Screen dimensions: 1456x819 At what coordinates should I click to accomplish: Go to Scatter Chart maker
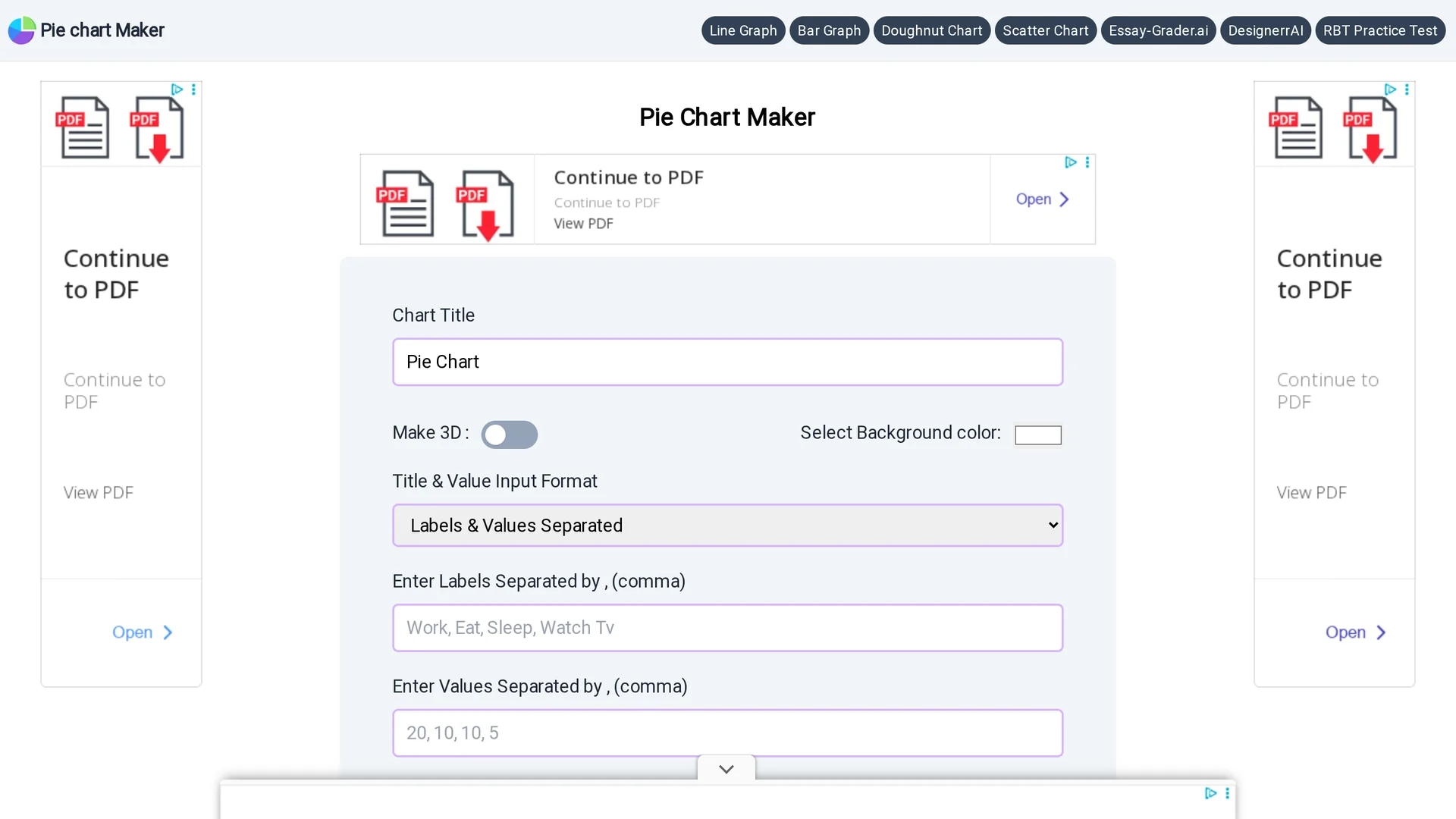pos(1045,30)
